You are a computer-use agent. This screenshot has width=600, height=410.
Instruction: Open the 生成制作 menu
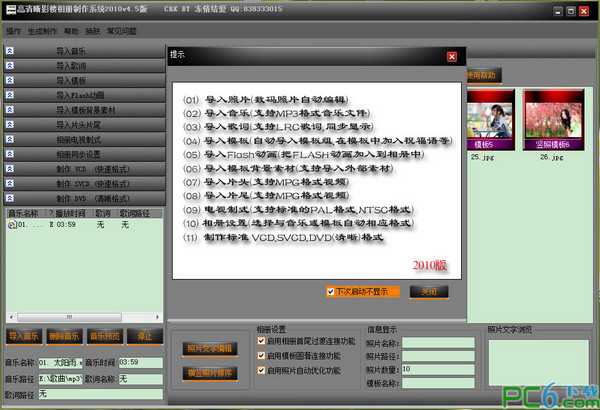[41, 31]
